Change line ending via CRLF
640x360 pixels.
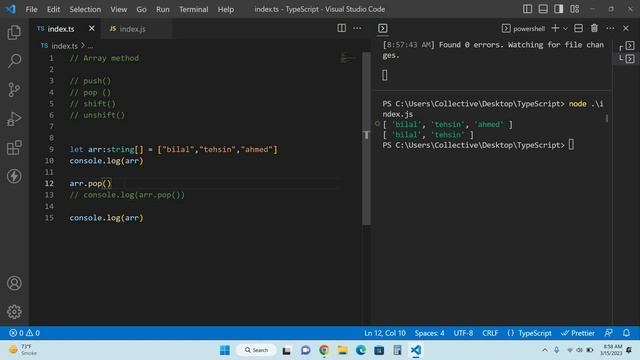click(490, 333)
